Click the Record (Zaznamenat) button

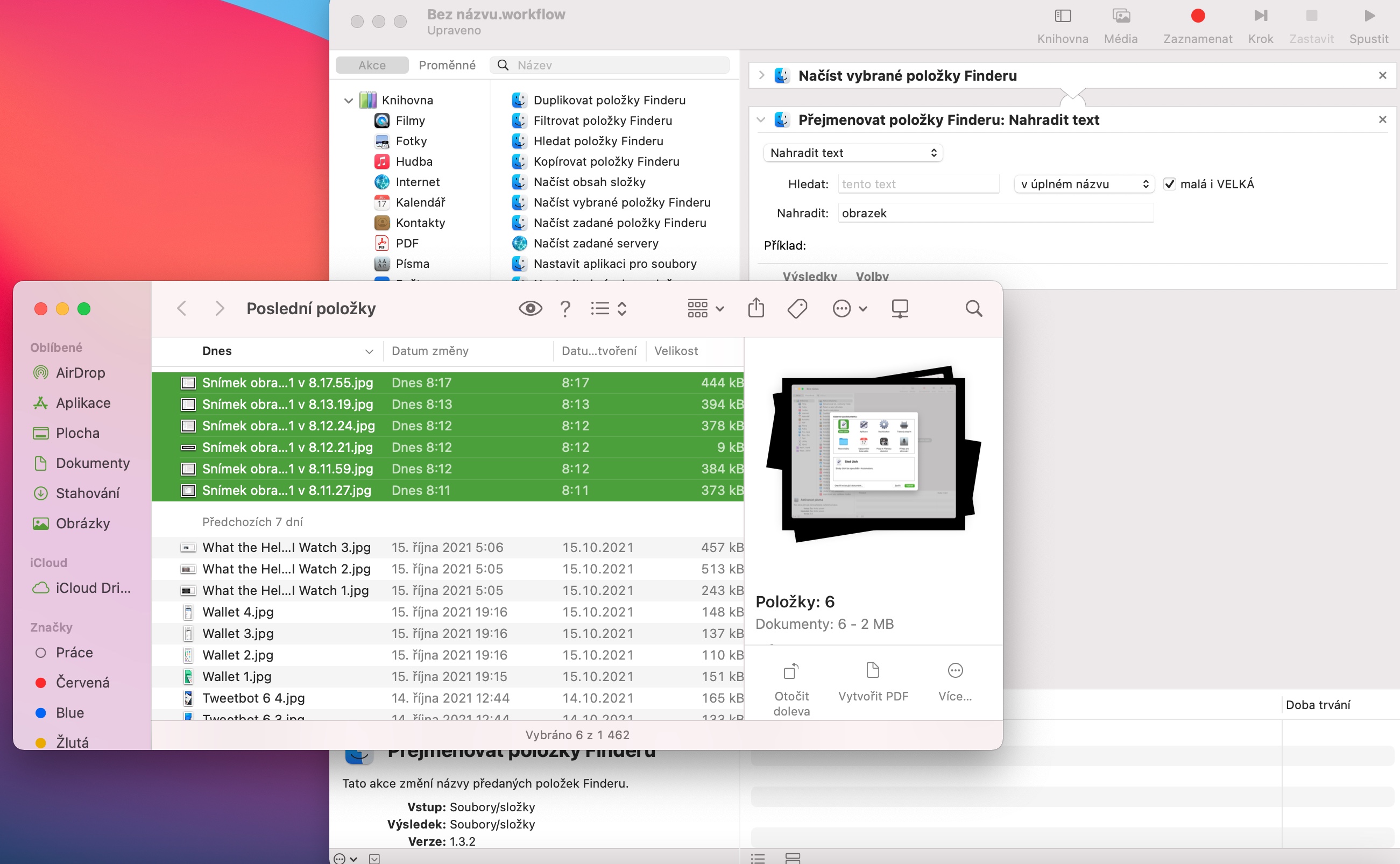click(1197, 17)
